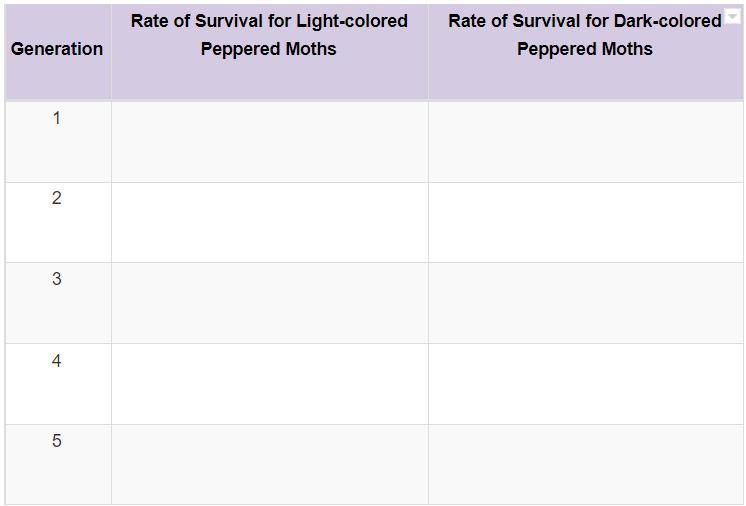Select the Dark-colored survival cell for generation 3
The width and height of the screenshot is (746, 506).
585,303
